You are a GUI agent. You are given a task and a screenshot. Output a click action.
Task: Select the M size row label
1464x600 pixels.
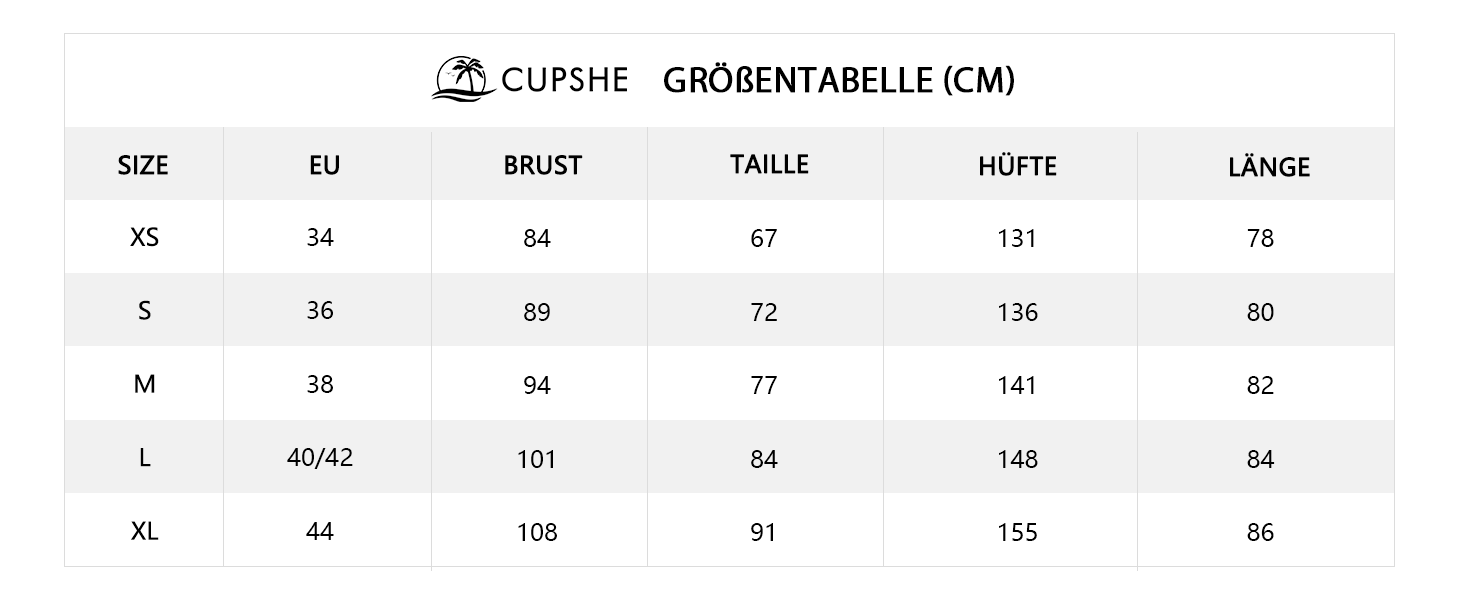(145, 384)
